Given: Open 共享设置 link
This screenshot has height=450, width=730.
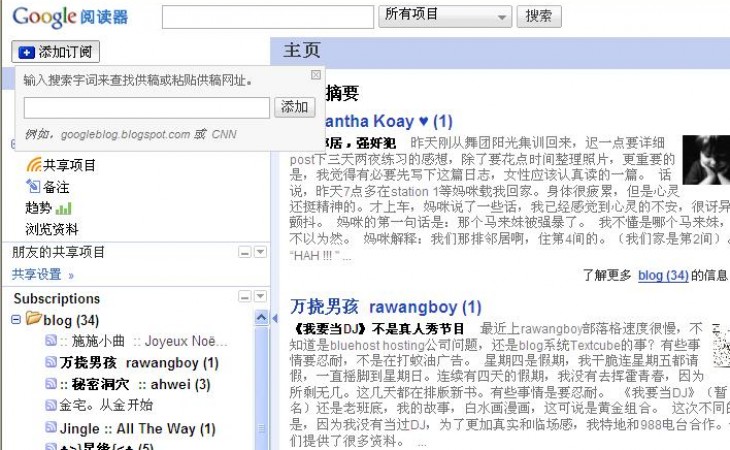Looking at the screenshot, I should click(x=42, y=275).
